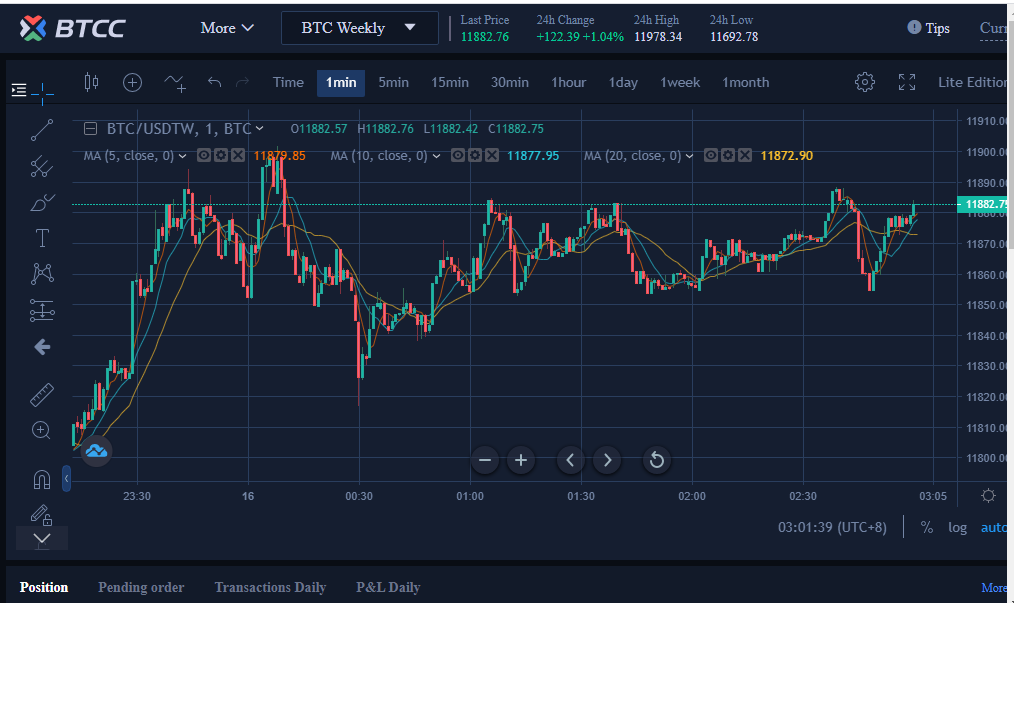Expand MA (20, close, 0) dropdown arrow
Viewport: 1024px width, 706px height.
689,156
